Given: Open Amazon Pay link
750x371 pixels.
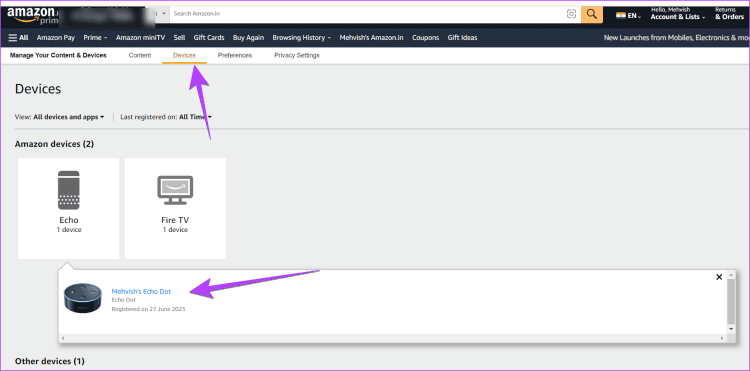Looking at the screenshot, I should click(x=55, y=38).
